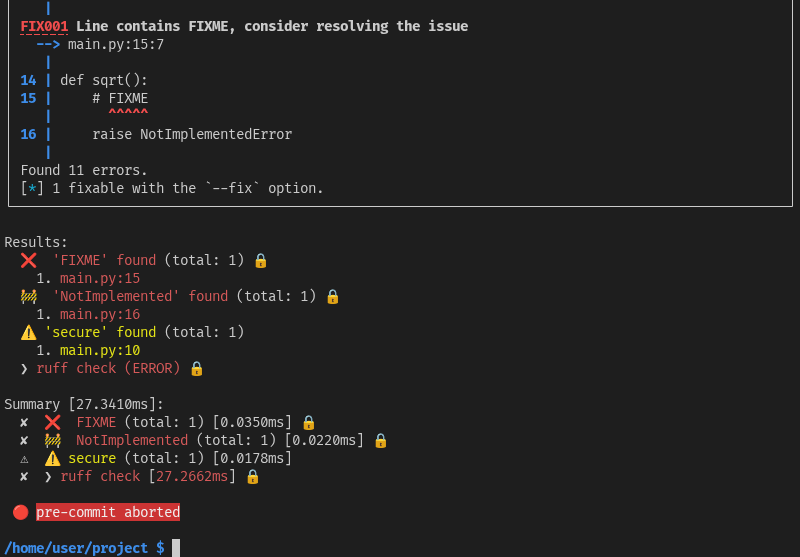Click main.py:15 under 'FIXME' found
The image size is (800, 557).
tap(100, 278)
